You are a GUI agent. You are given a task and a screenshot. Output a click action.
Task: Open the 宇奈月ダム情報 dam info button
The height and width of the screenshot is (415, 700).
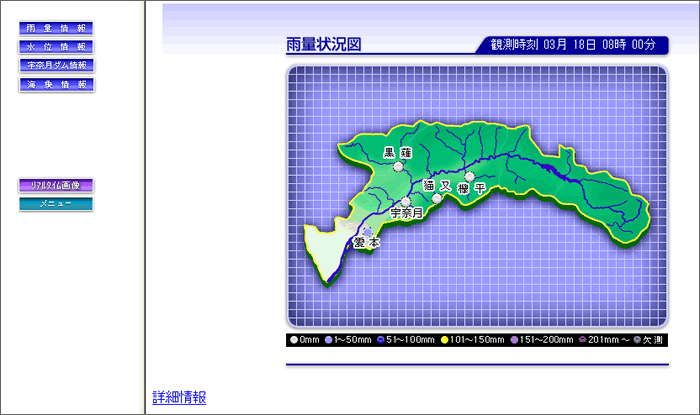[56, 66]
